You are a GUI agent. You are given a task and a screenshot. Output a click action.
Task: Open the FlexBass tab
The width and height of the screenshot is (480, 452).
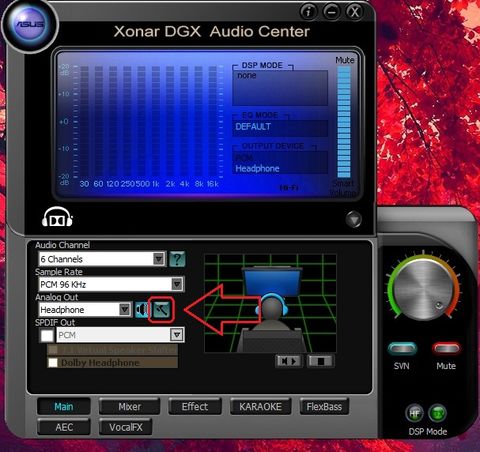[x=324, y=407]
